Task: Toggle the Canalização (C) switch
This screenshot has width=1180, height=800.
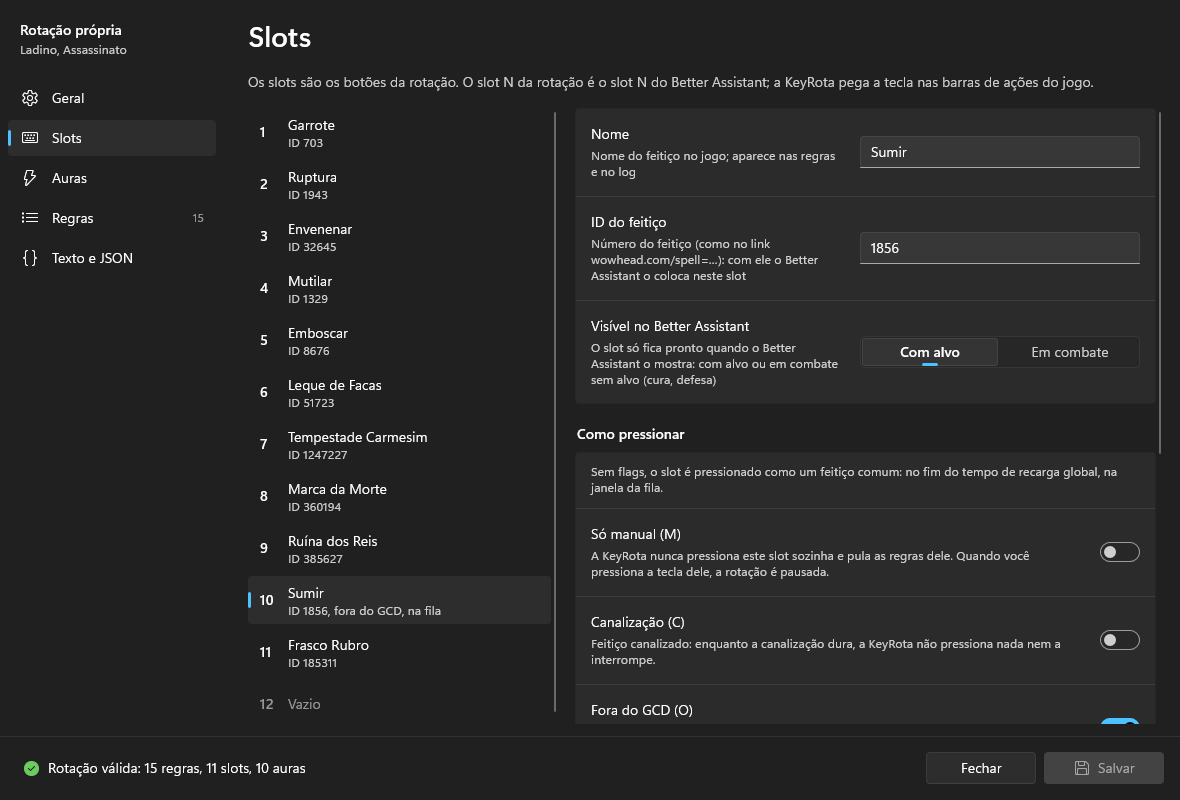Action: click(1119, 640)
